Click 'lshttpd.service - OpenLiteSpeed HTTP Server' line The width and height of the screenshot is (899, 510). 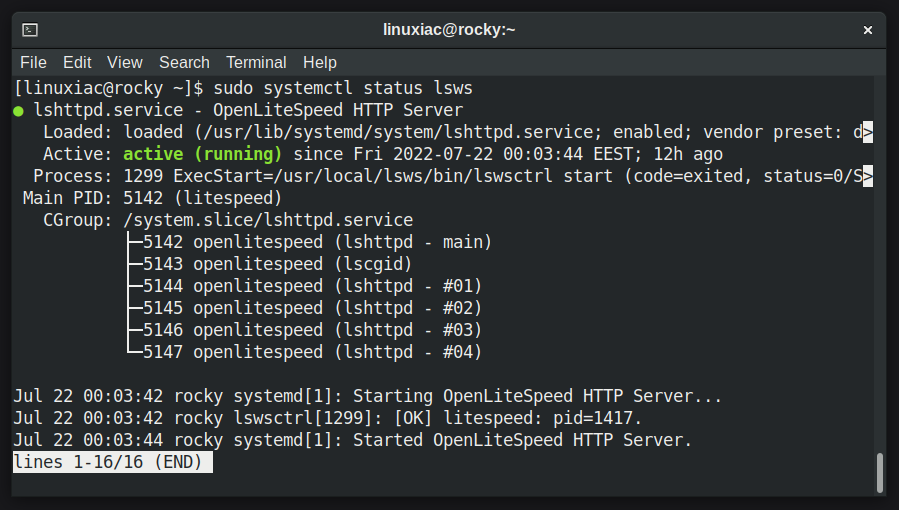click(248, 110)
